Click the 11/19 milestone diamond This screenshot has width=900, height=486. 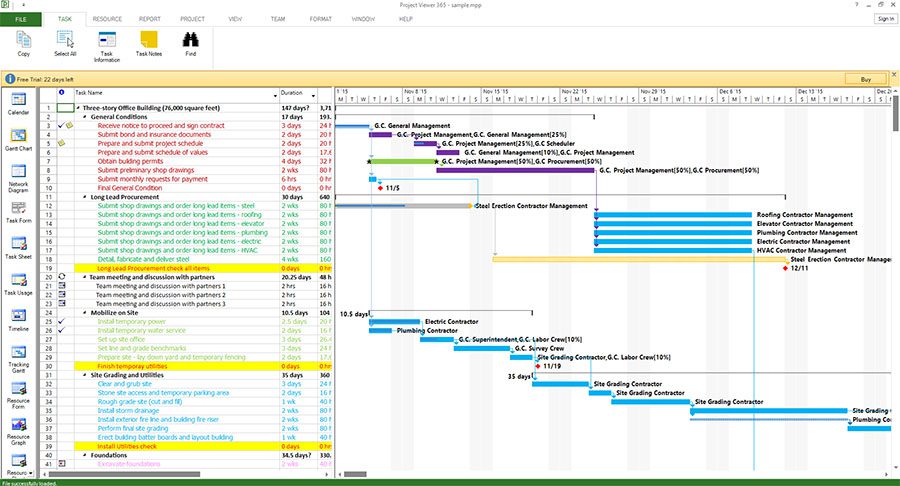point(538,366)
